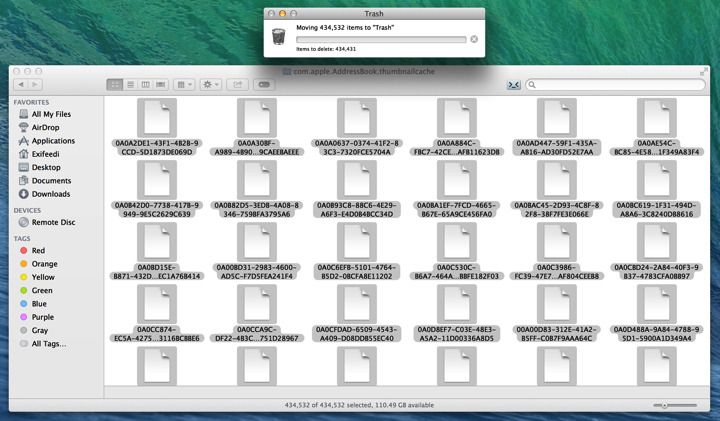Click the Trash progress bar
720x421 pixels.
381,39
